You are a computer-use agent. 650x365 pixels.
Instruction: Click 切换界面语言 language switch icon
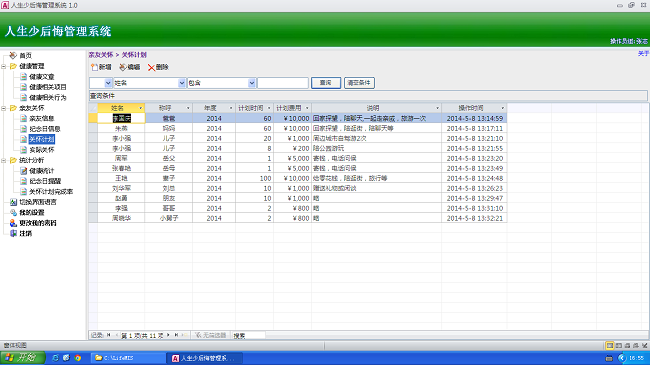(13, 202)
